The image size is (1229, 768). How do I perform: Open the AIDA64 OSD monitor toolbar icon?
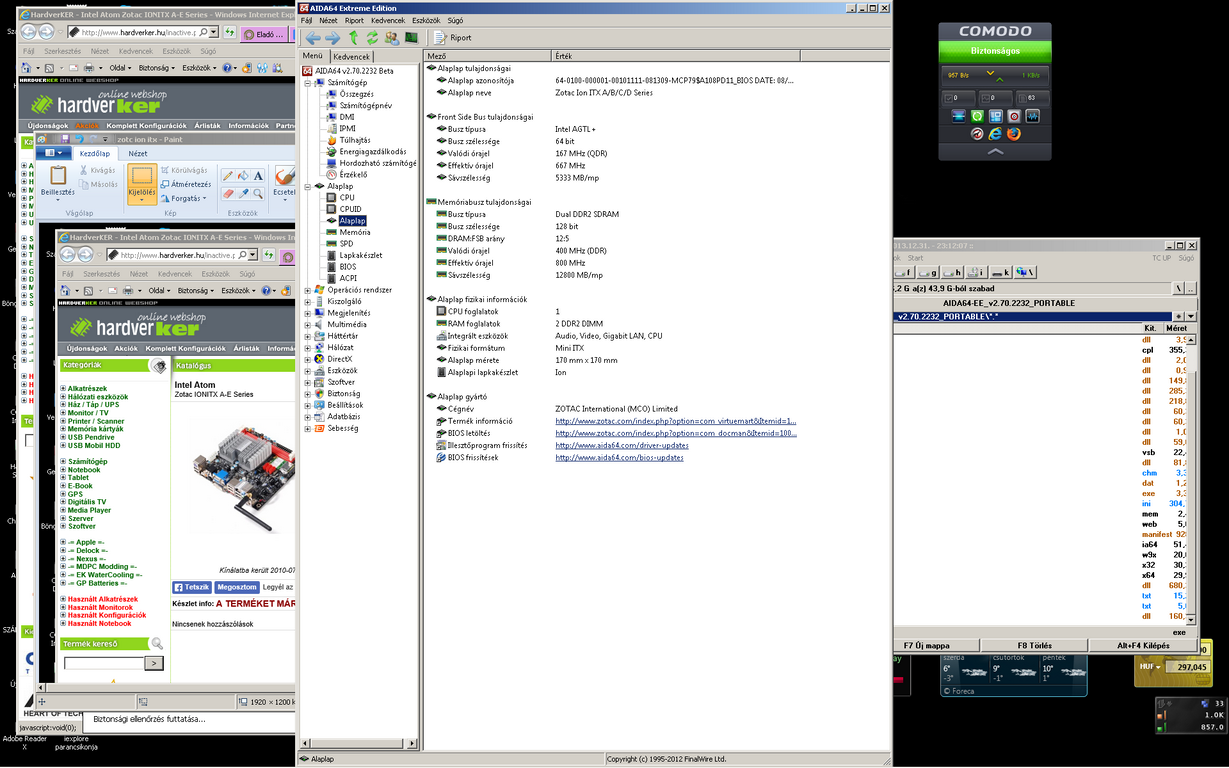(411, 38)
